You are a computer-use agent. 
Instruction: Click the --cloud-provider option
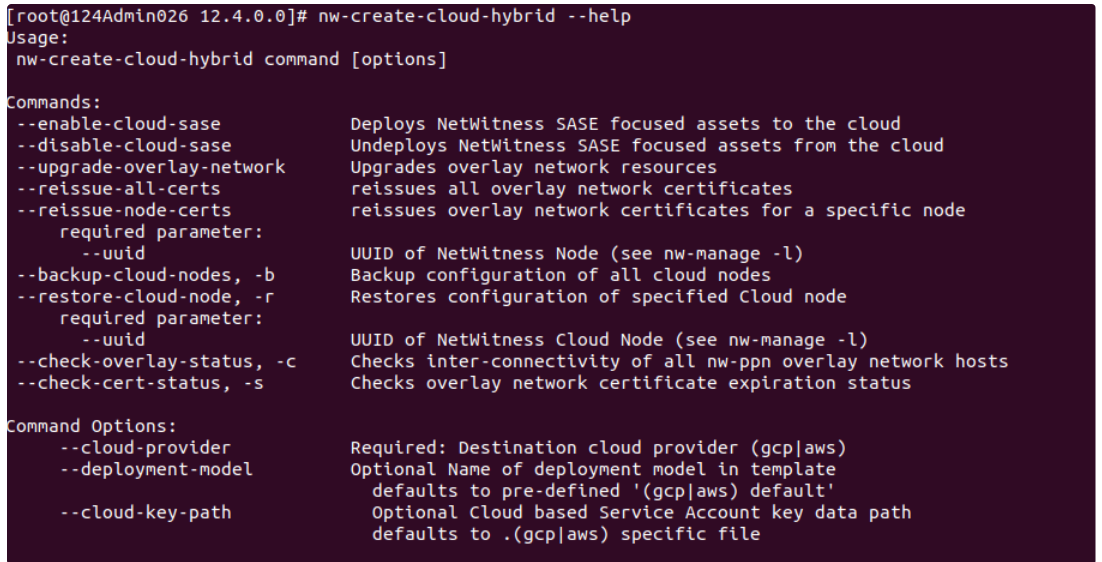[x=145, y=448]
